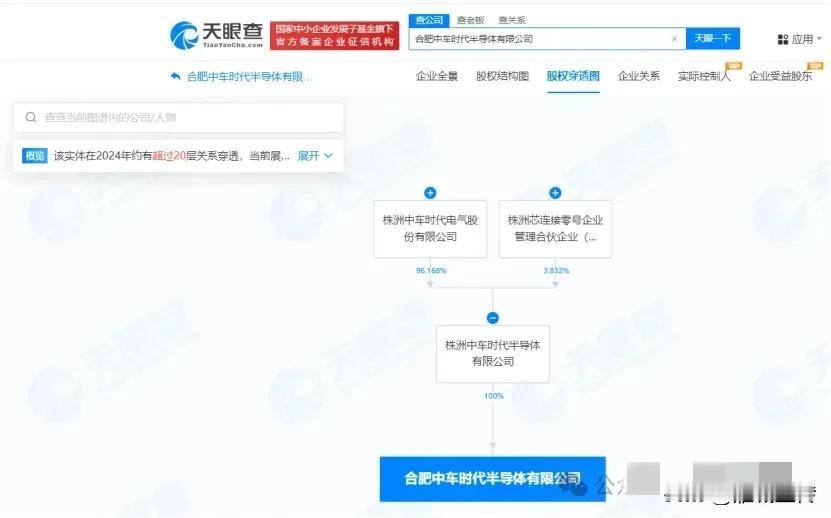Screen dimensions: 831x518
Task: Click the 合肥中车时代半导体有限... breadcrumb title
Action: (249, 77)
